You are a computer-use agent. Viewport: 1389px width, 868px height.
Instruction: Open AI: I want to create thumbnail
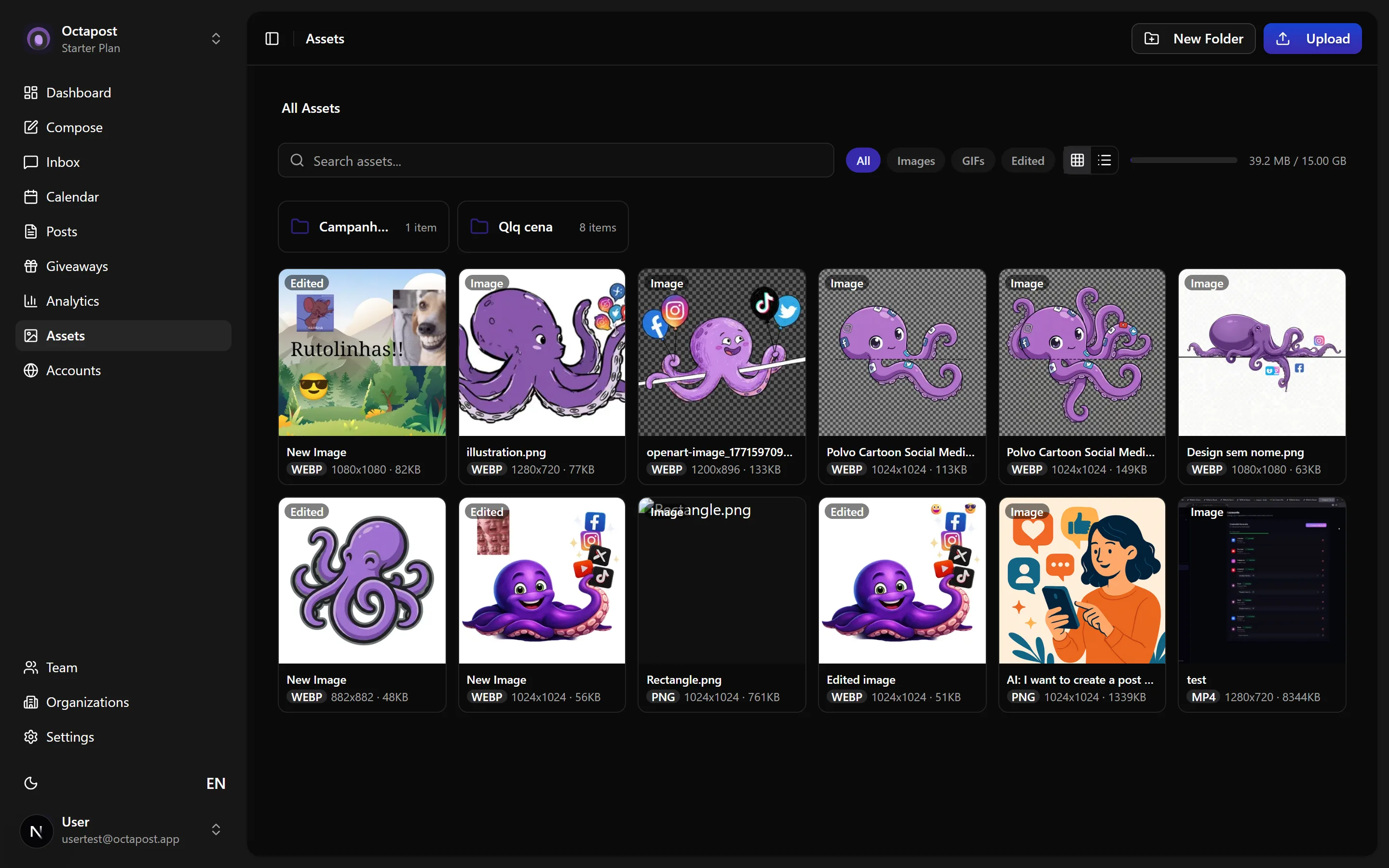[x=1082, y=581]
